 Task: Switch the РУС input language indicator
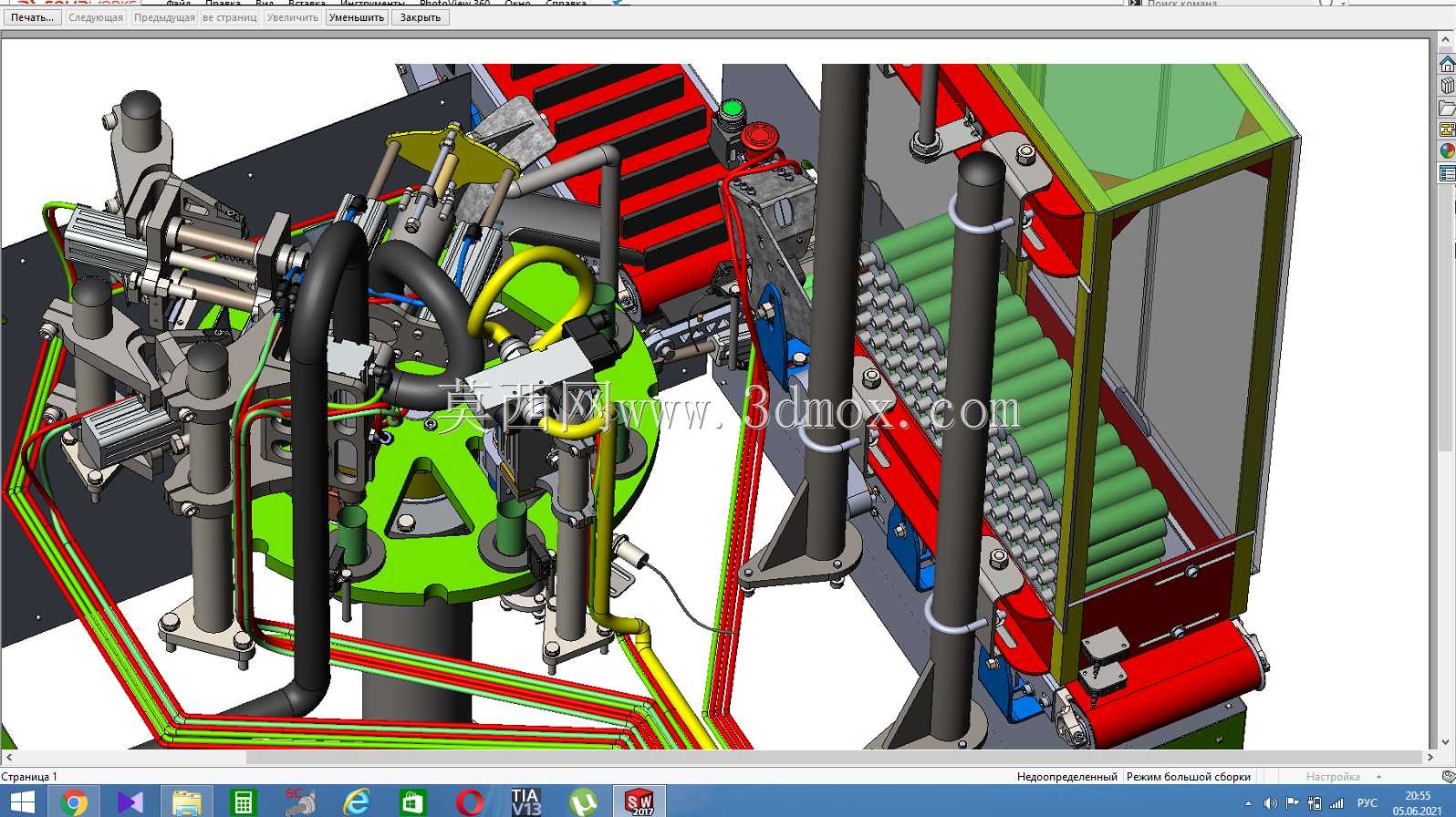click(1368, 803)
